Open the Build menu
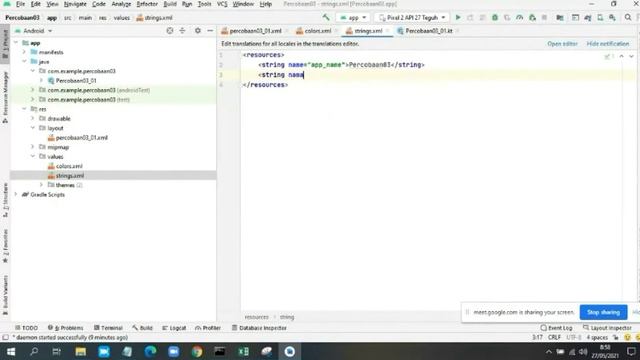This screenshot has width=640, height=360. [170, 4]
